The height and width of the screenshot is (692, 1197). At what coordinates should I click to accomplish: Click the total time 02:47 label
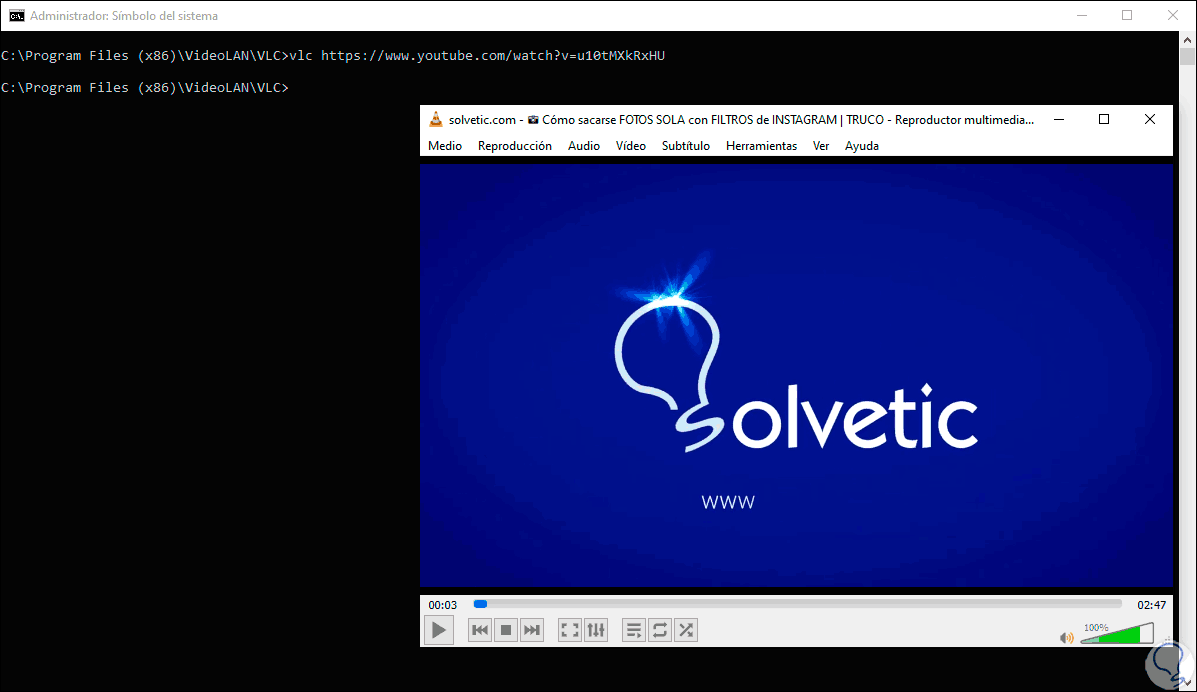pos(1151,605)
